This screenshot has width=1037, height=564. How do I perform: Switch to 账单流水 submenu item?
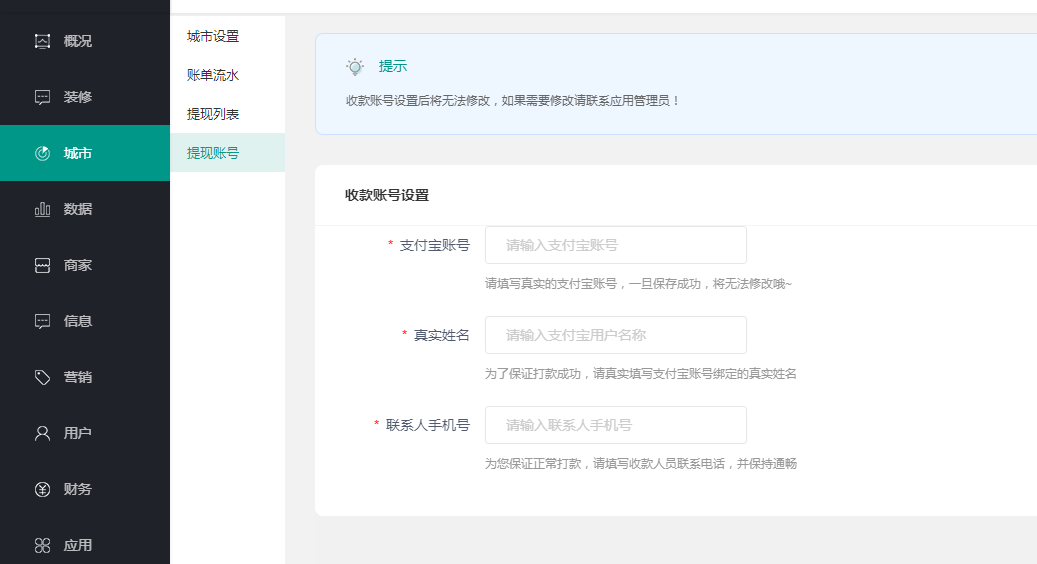213,75
